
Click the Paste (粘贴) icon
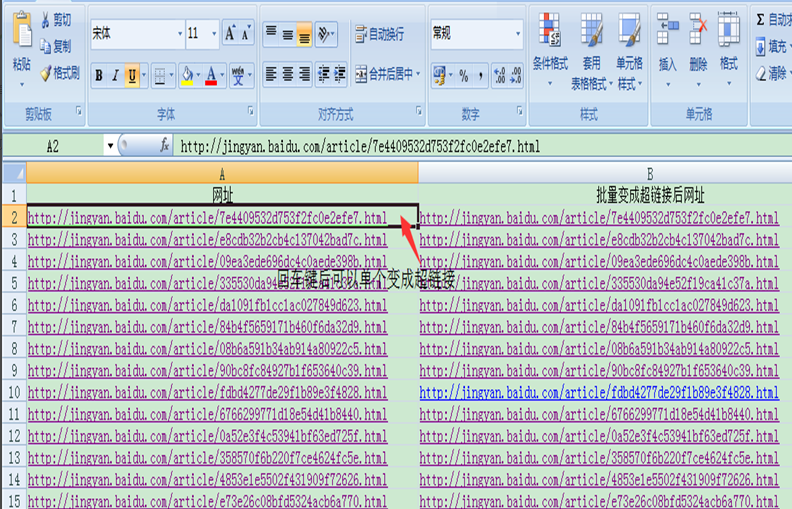[x=22, y=31]
